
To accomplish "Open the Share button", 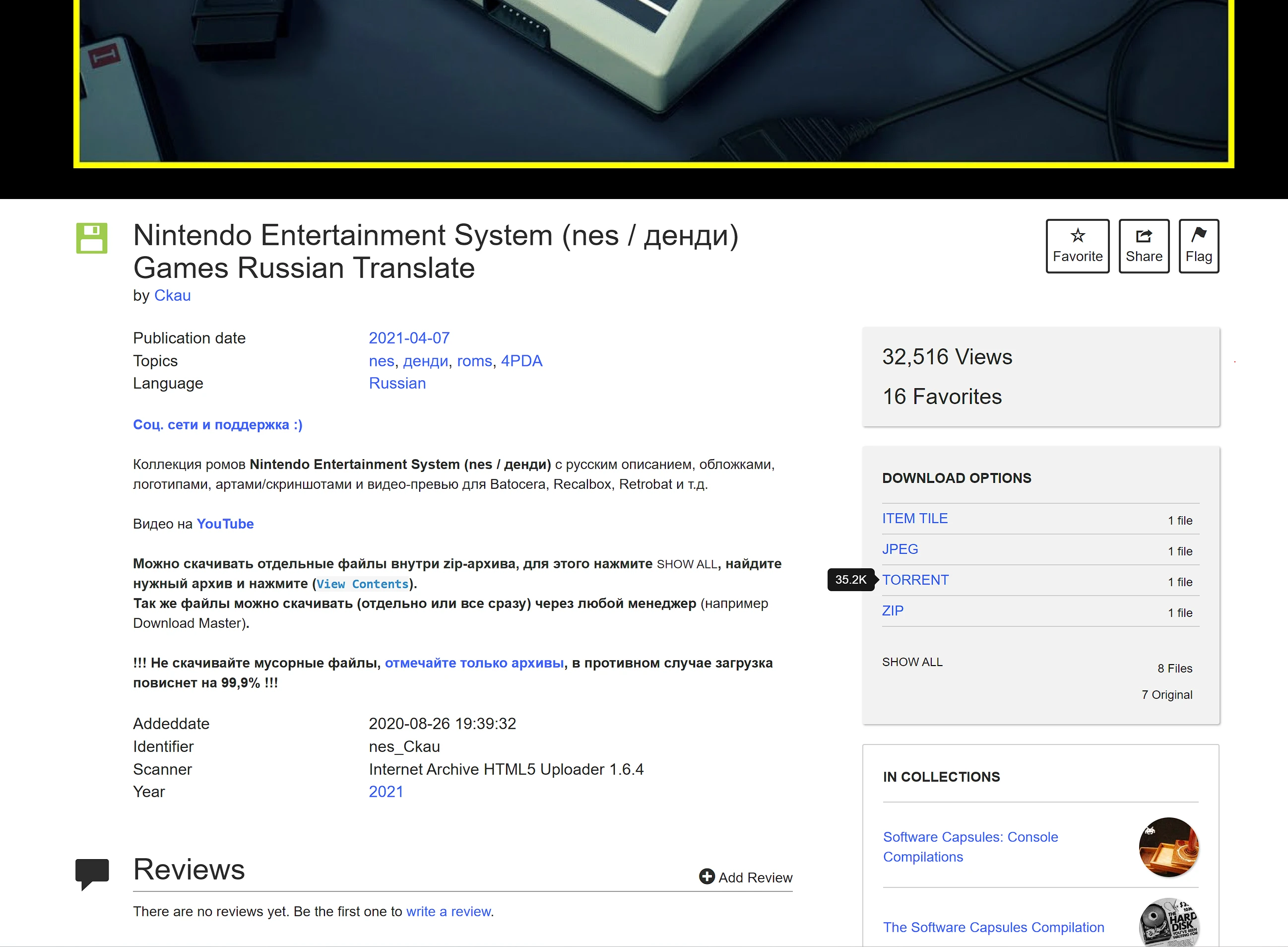I will click(x=1144, y=246).
